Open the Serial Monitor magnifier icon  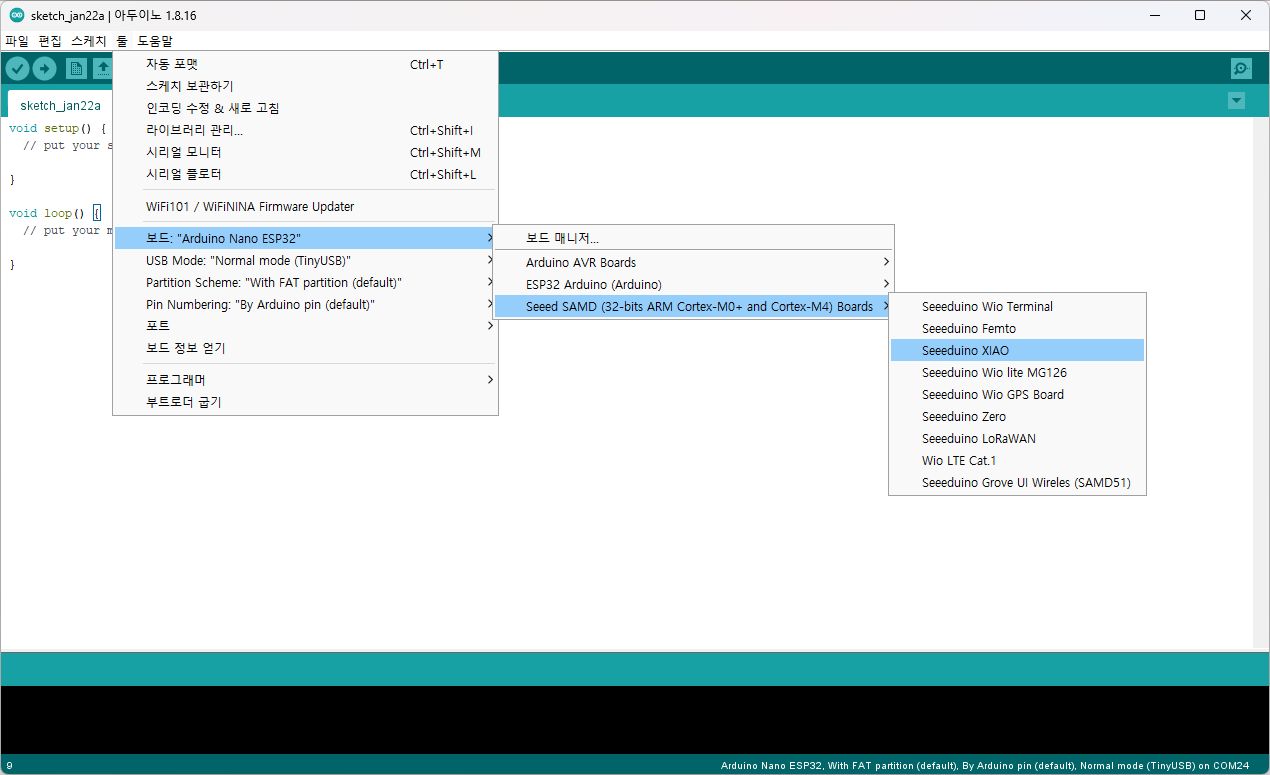(1241, 68)
